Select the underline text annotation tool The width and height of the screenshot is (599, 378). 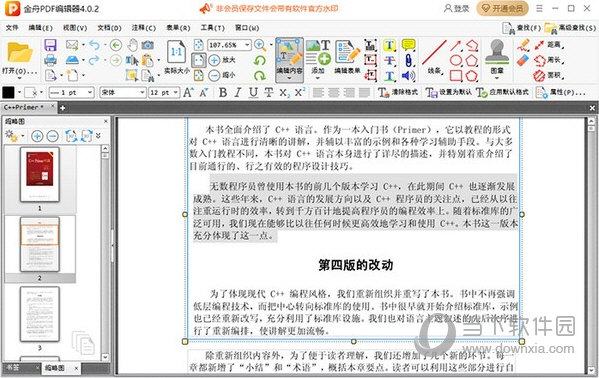[389, 75]
